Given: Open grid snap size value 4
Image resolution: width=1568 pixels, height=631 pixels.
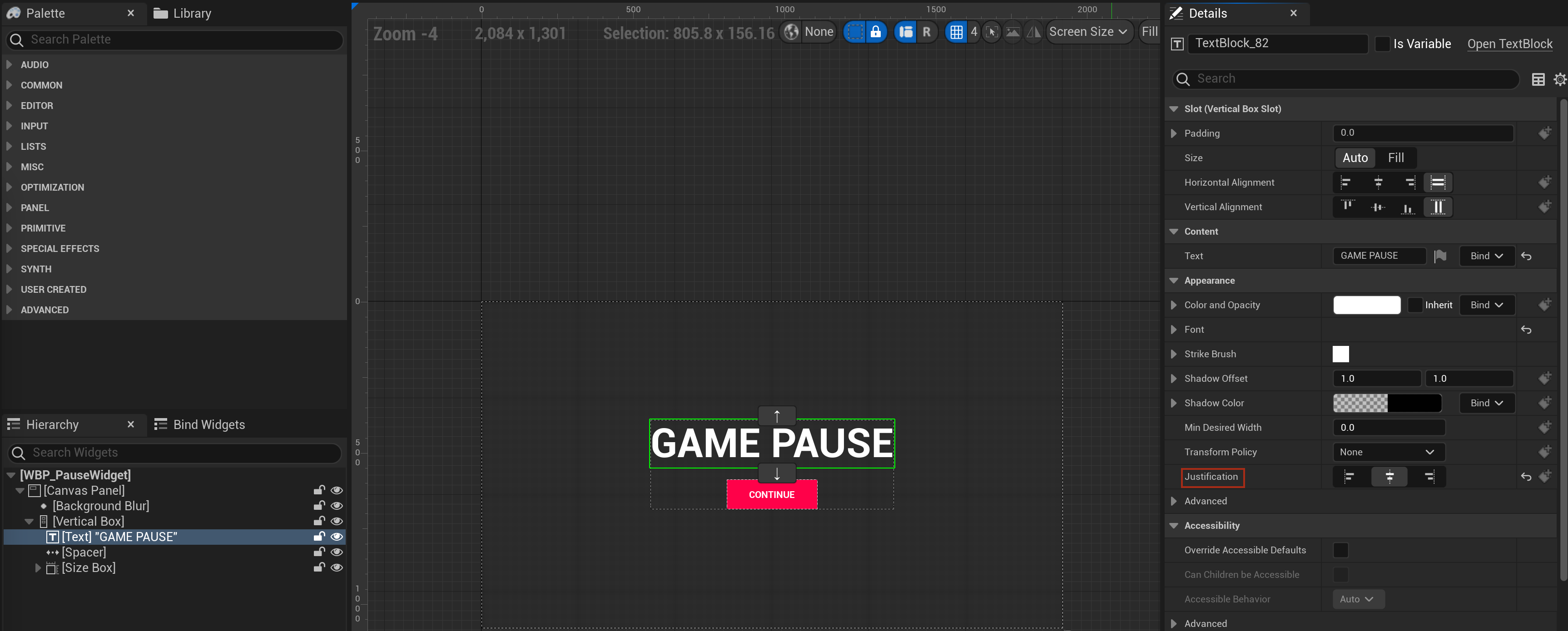Looking at the screenshot, I should pyautogui.click(x=974, y=32).
